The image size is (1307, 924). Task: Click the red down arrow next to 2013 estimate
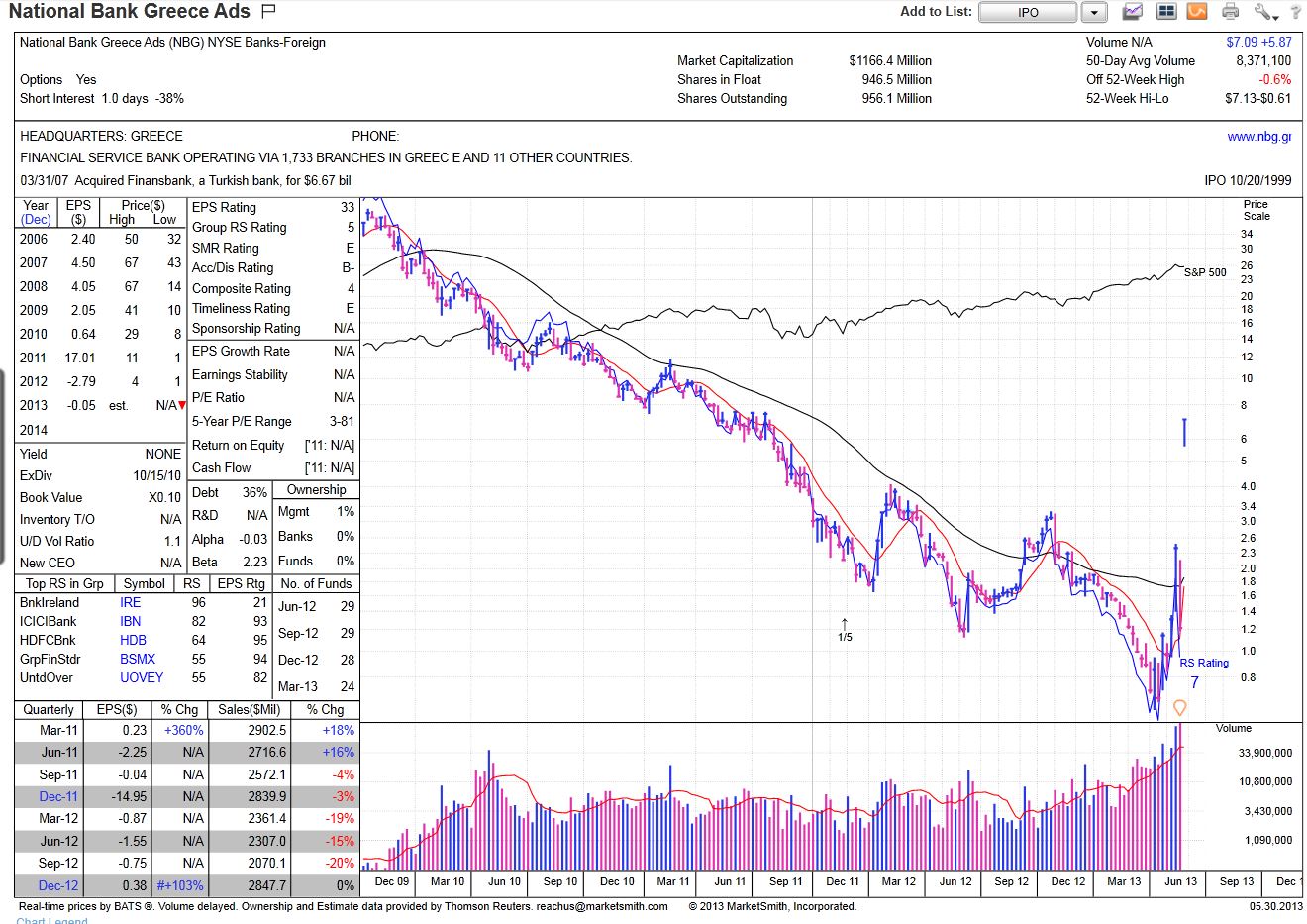point(182,405)
